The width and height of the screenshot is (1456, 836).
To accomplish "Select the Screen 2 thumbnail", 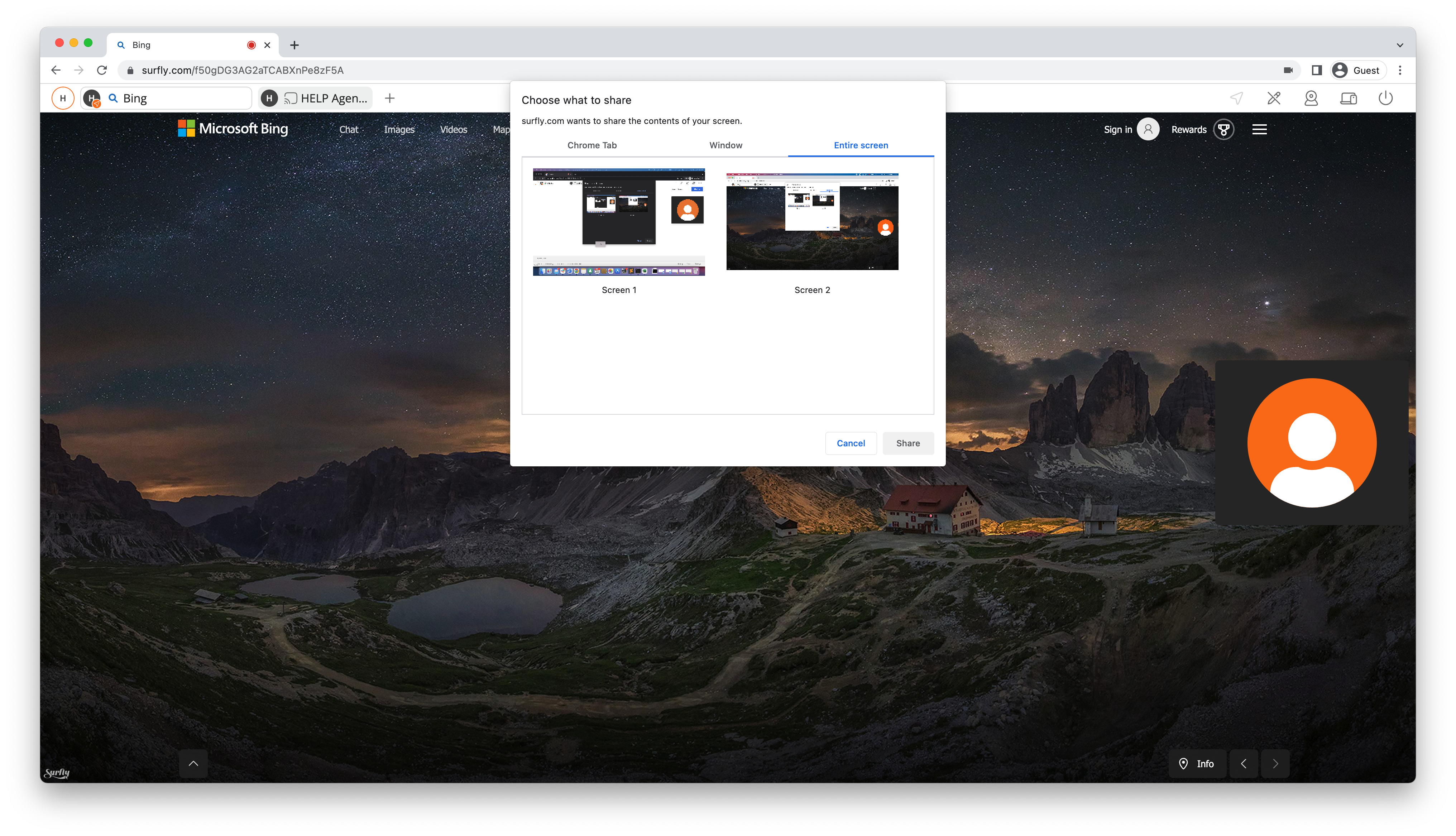I will (x=812, y=222).
